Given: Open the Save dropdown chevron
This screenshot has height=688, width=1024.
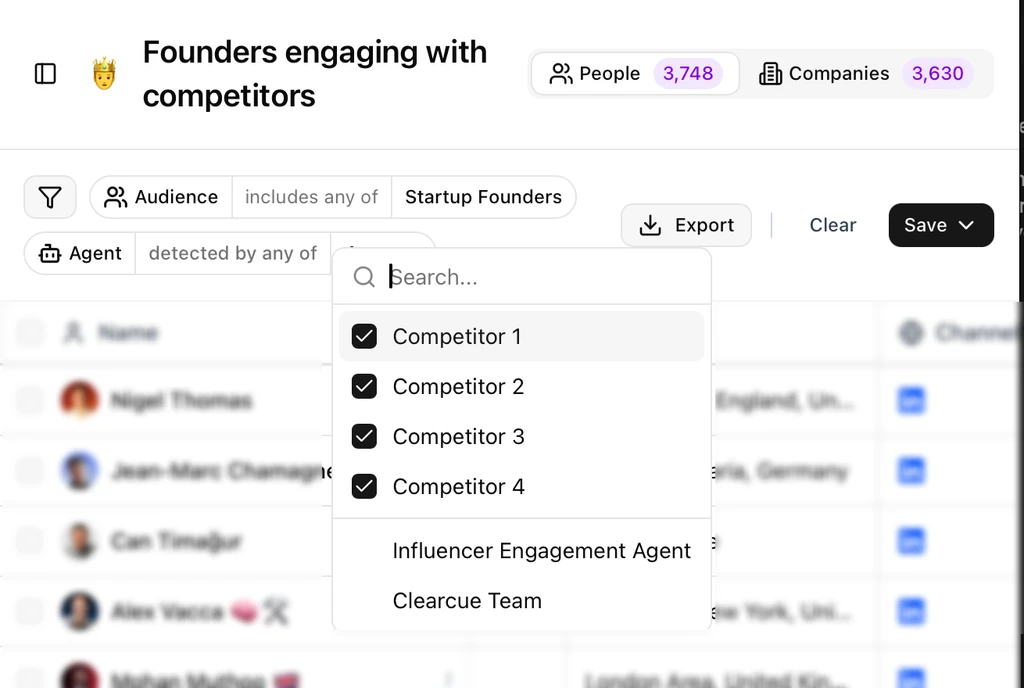Looking at the screenshot, I should pos(968,225).
